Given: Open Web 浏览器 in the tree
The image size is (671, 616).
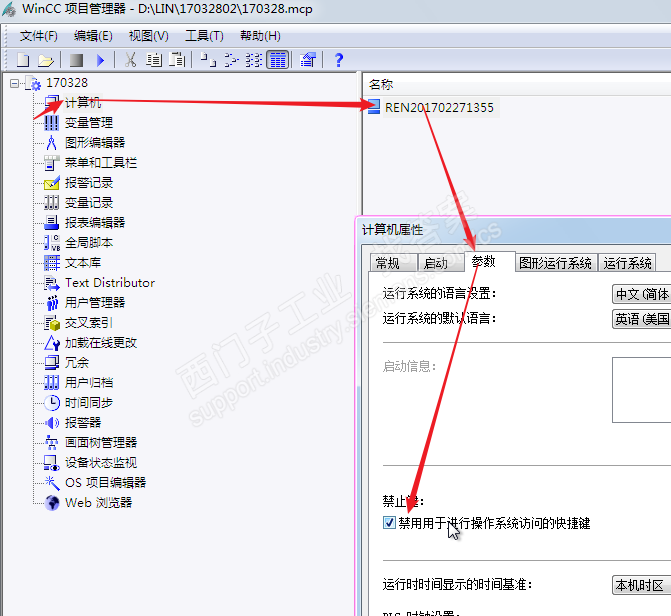Looking at the screenshot, I should pyautogui.click(x=98, y=503).
